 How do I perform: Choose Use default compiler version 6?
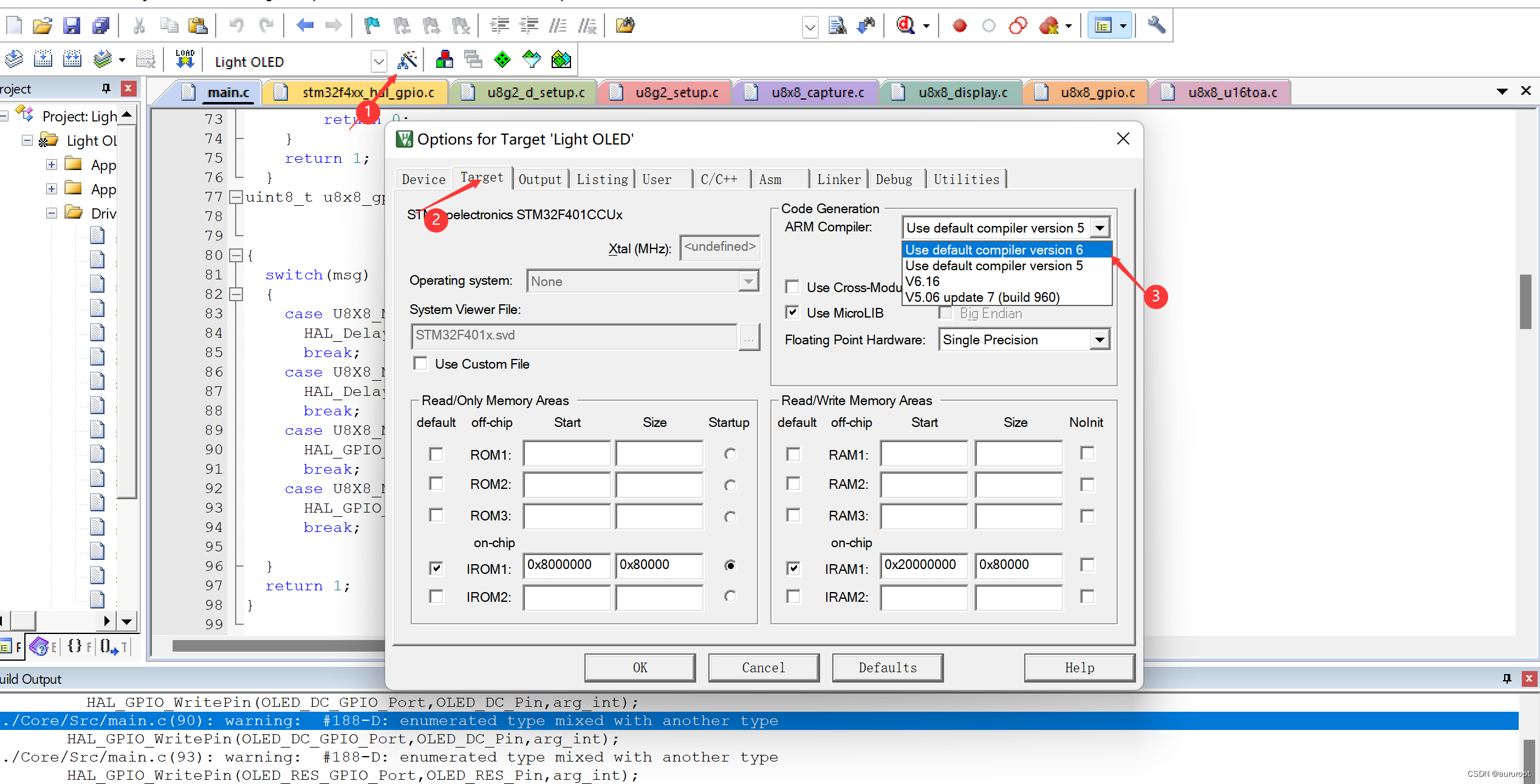pyautogui.click(x=1007, y=250)
